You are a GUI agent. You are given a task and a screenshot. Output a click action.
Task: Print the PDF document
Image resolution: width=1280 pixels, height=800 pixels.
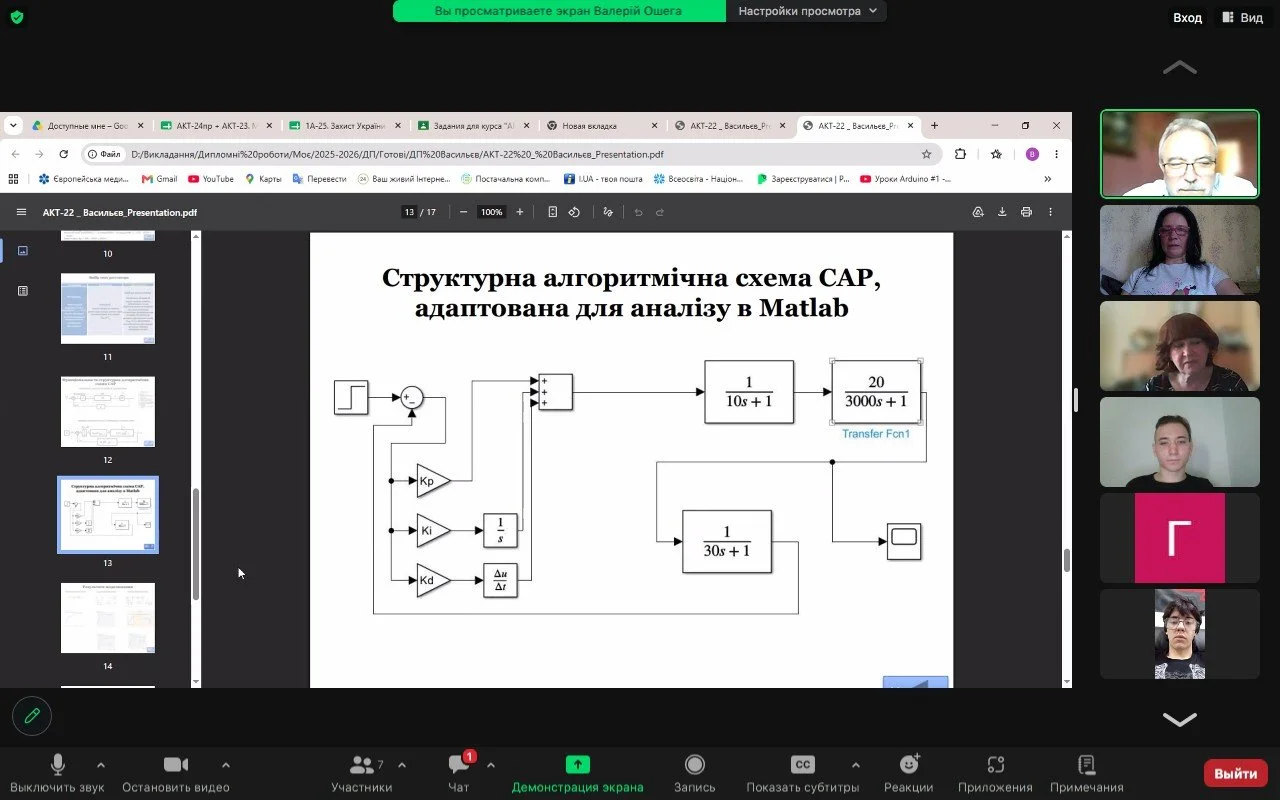point(1026,212)
